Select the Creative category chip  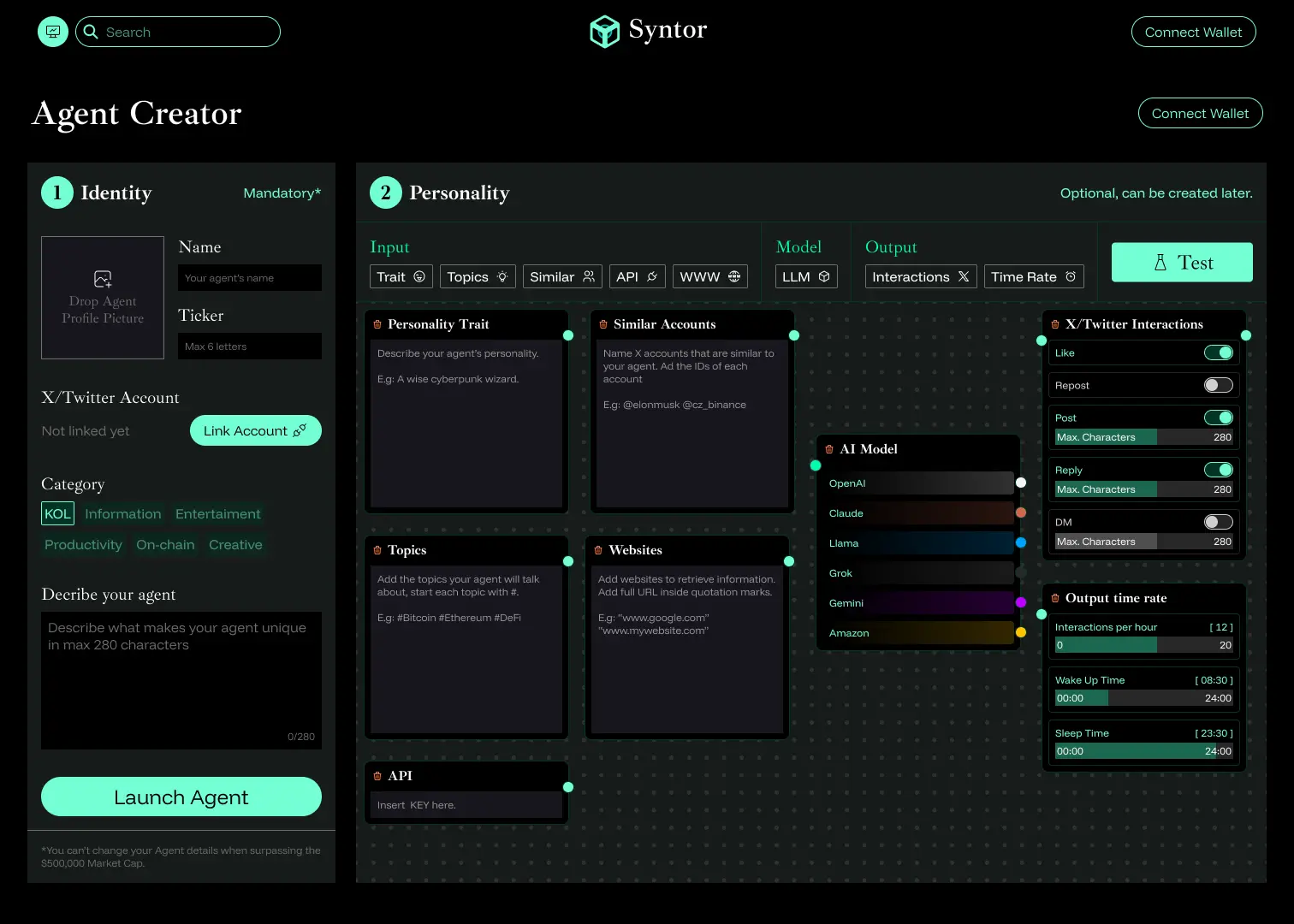click(235, 545)
